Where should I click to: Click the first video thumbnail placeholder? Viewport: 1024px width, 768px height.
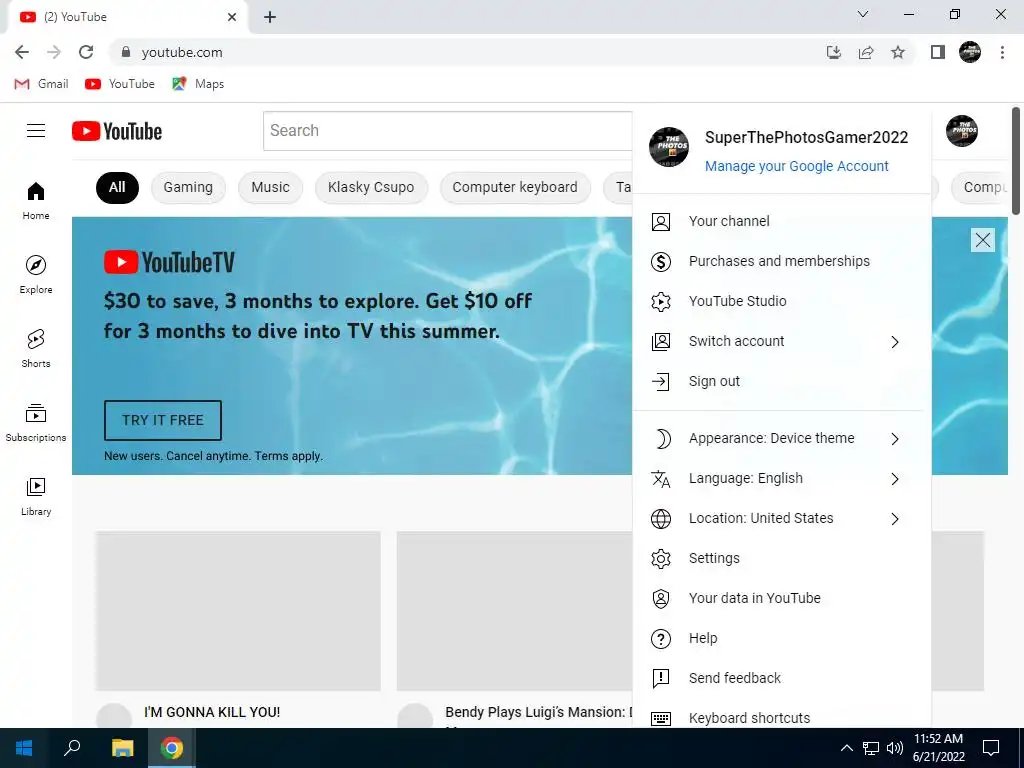pos(238,611)
